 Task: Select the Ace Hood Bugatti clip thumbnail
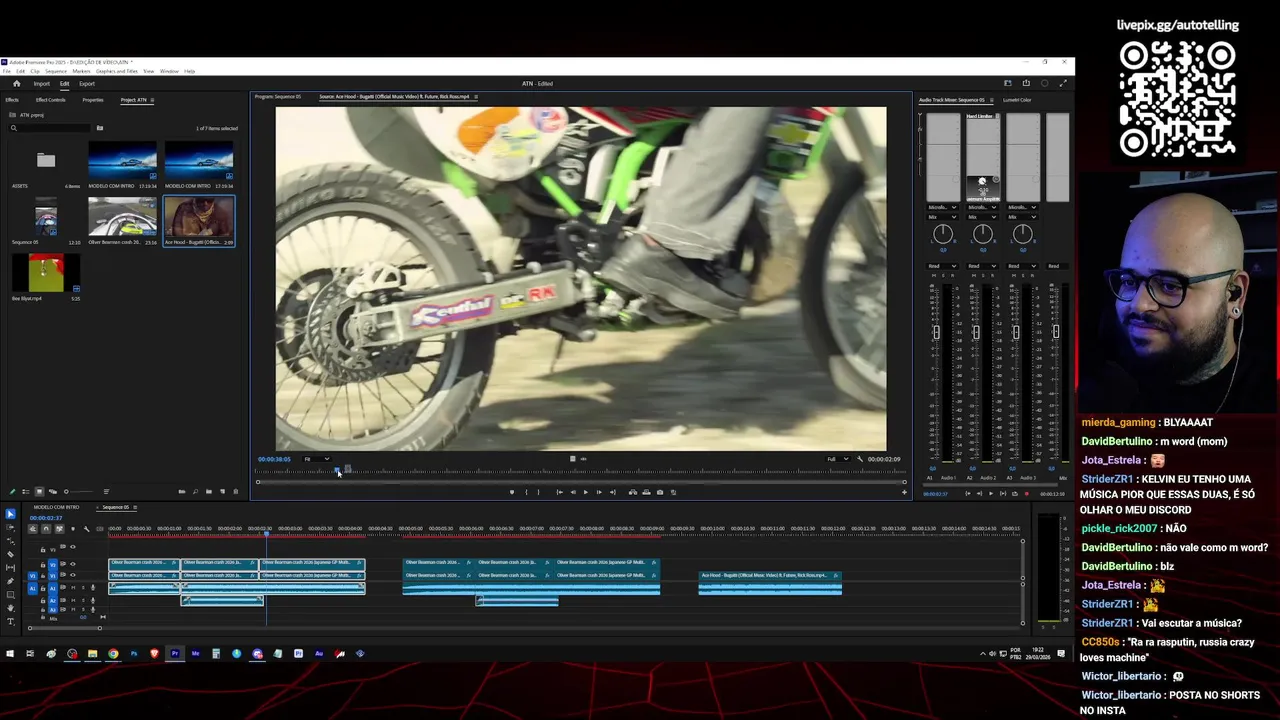pos(199,216)
